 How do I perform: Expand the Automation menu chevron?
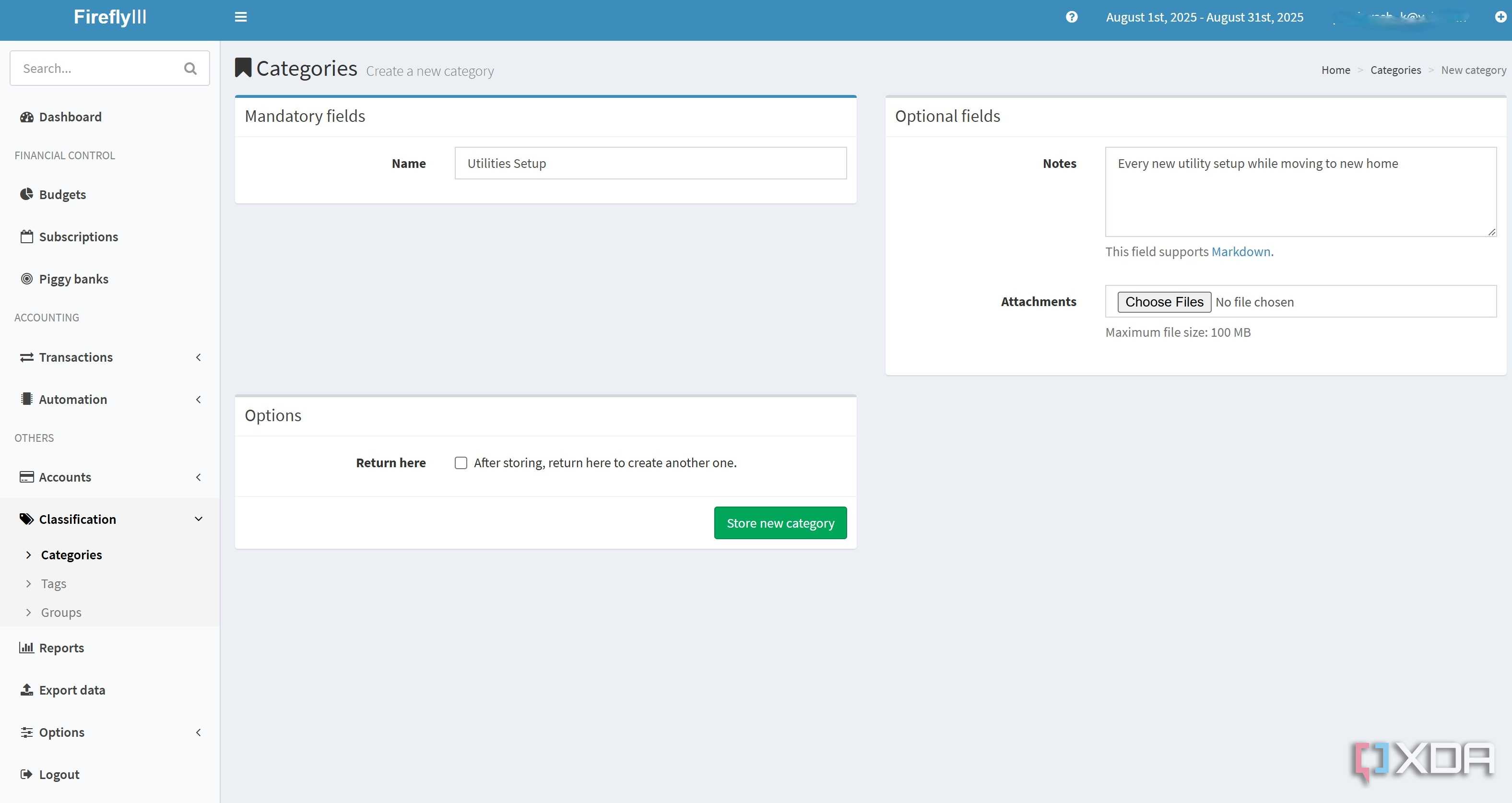(x=199, y=399)
